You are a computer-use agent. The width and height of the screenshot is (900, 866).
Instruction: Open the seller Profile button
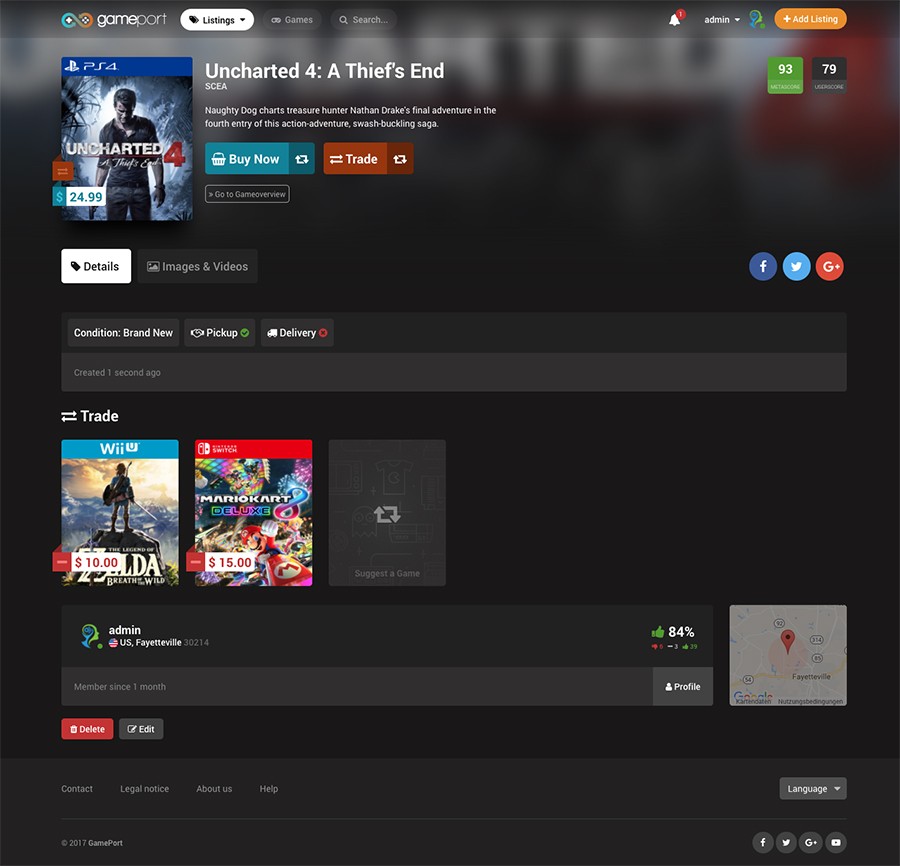coord(683,686)
